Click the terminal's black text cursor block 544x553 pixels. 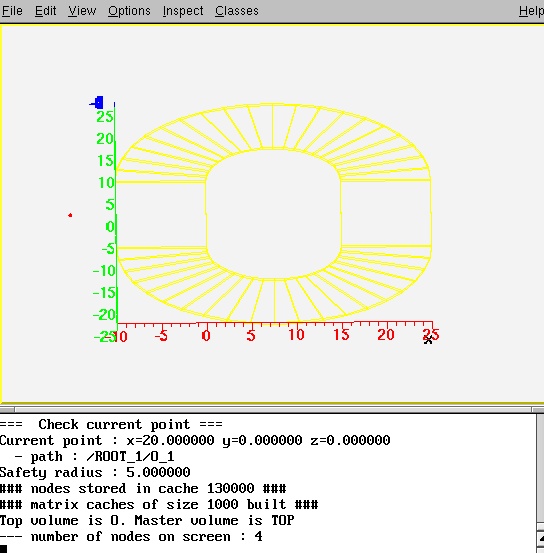[x=4, y=549]
